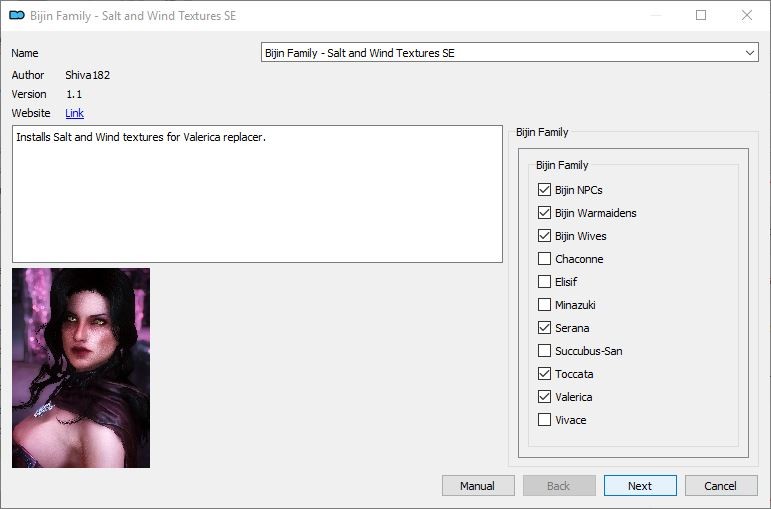Click the Cancel button
The width and height of the screenshot is (771, 509).
pos(720,486)
